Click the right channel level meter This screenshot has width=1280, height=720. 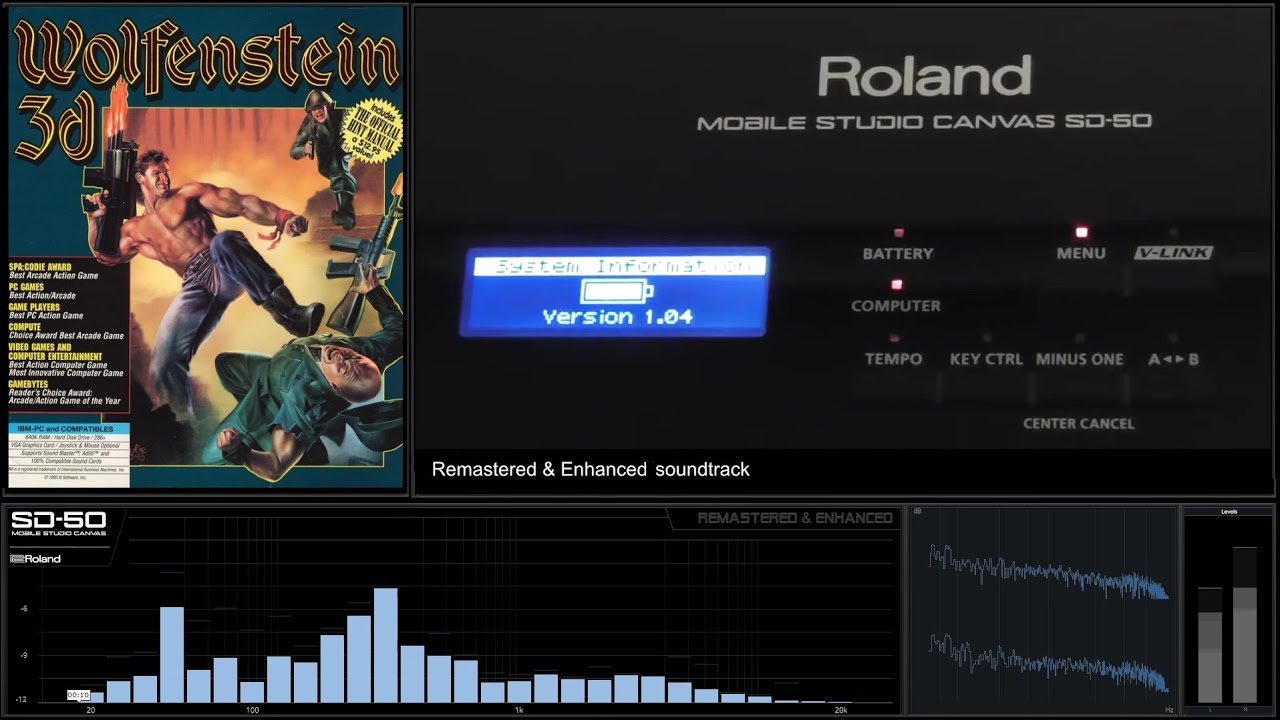[1245, 625]
